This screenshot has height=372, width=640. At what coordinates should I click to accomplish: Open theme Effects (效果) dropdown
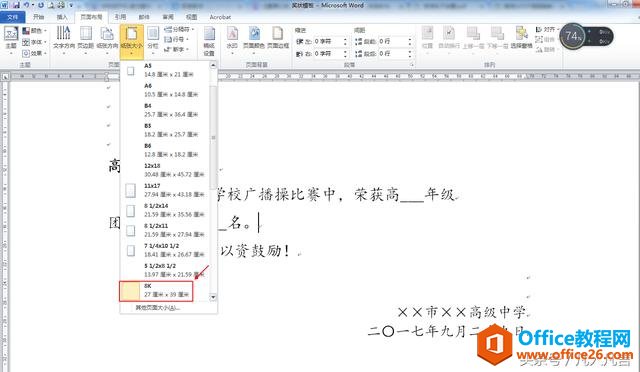pos(34,53)
